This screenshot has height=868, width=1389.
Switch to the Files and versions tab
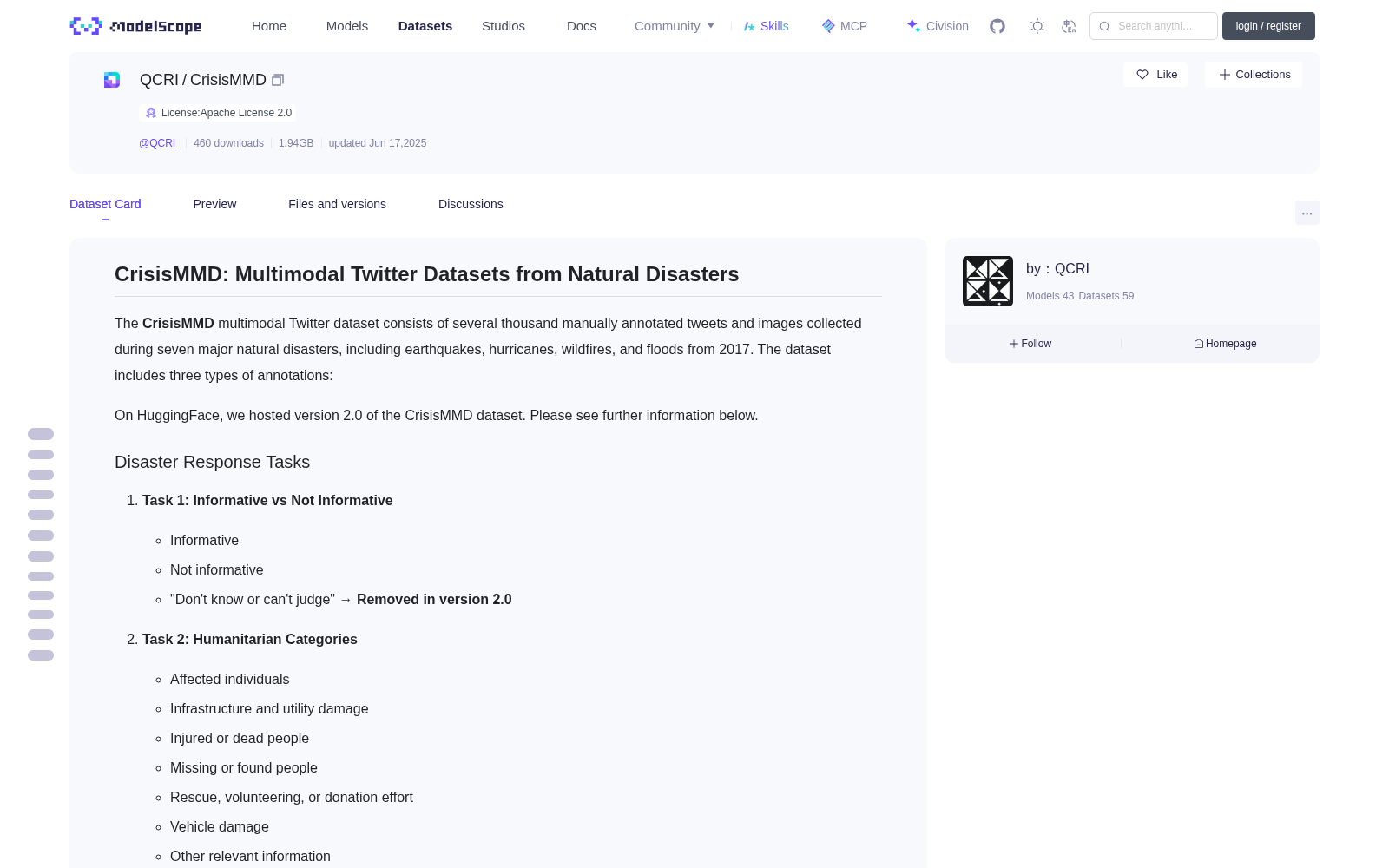[x=337, y=204]
